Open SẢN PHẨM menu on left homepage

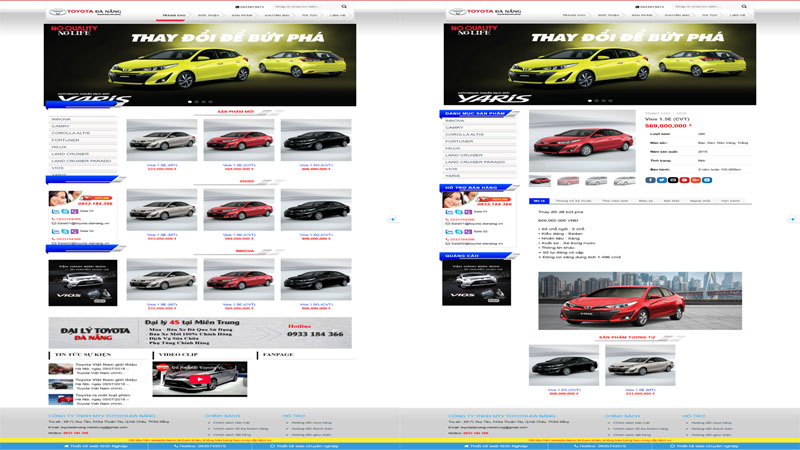[241, 15]
